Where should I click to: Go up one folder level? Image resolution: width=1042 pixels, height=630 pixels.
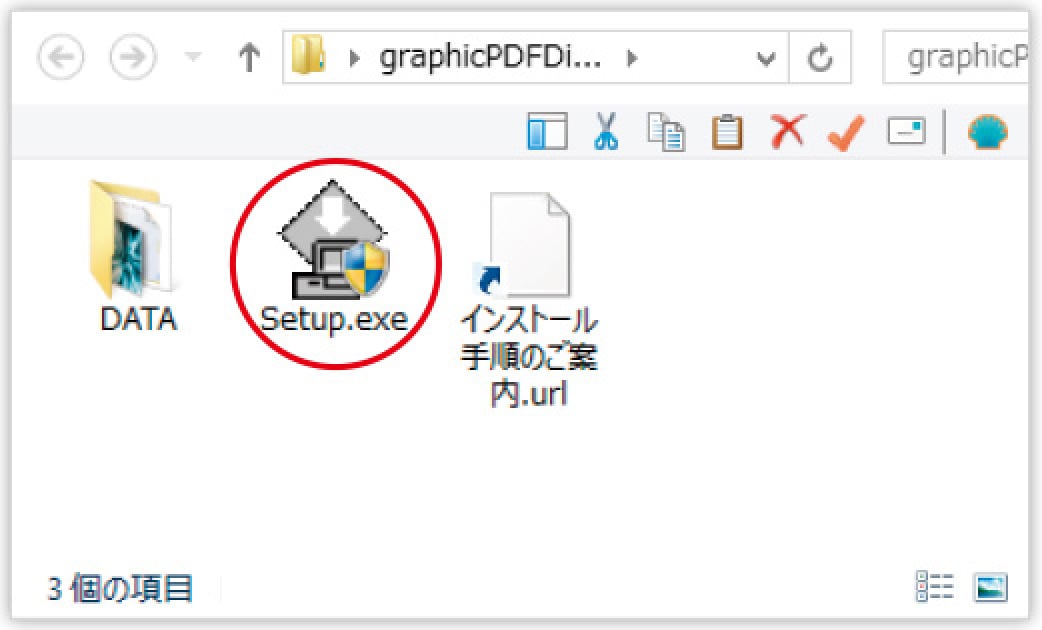pos(249,59)
